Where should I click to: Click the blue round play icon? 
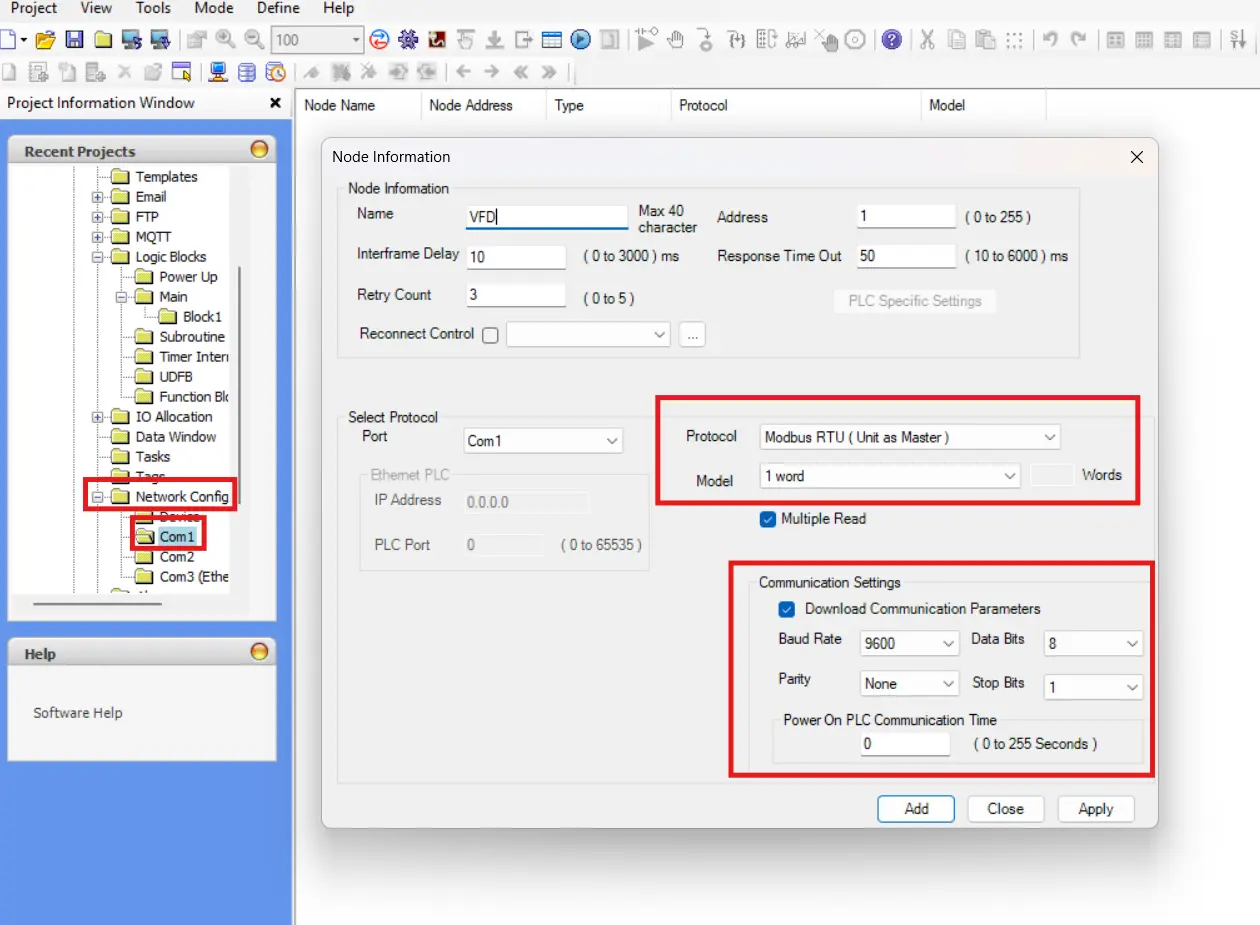pos(581,40)
